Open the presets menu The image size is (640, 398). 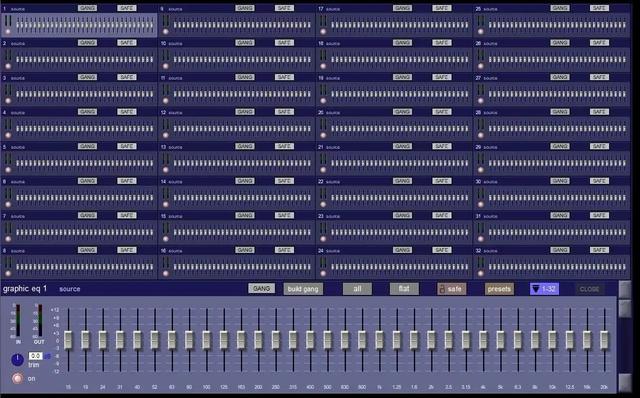click(499, 289)
